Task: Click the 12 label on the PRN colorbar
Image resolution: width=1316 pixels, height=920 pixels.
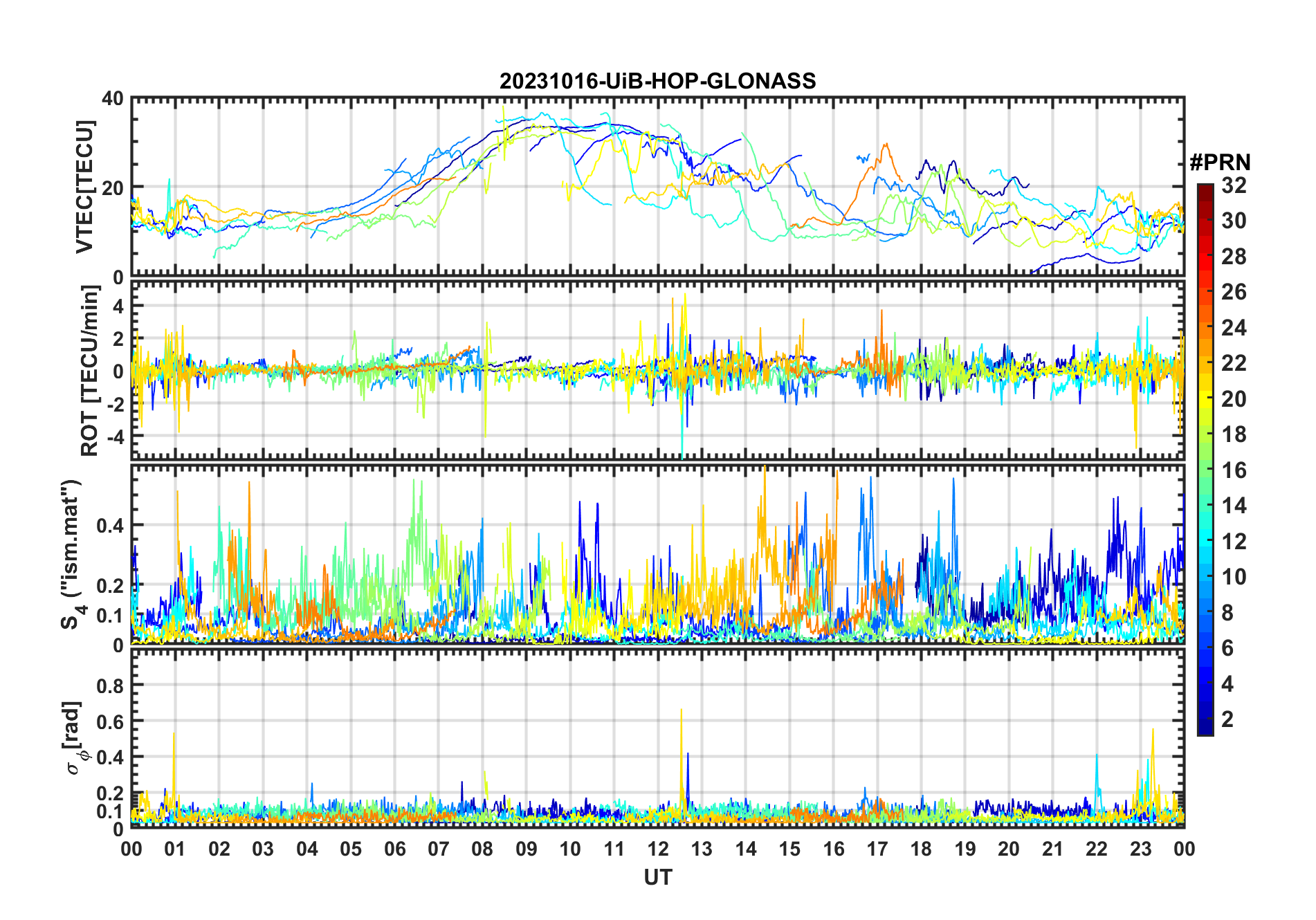Action: pyautogui.click(x=1234, y=541)
